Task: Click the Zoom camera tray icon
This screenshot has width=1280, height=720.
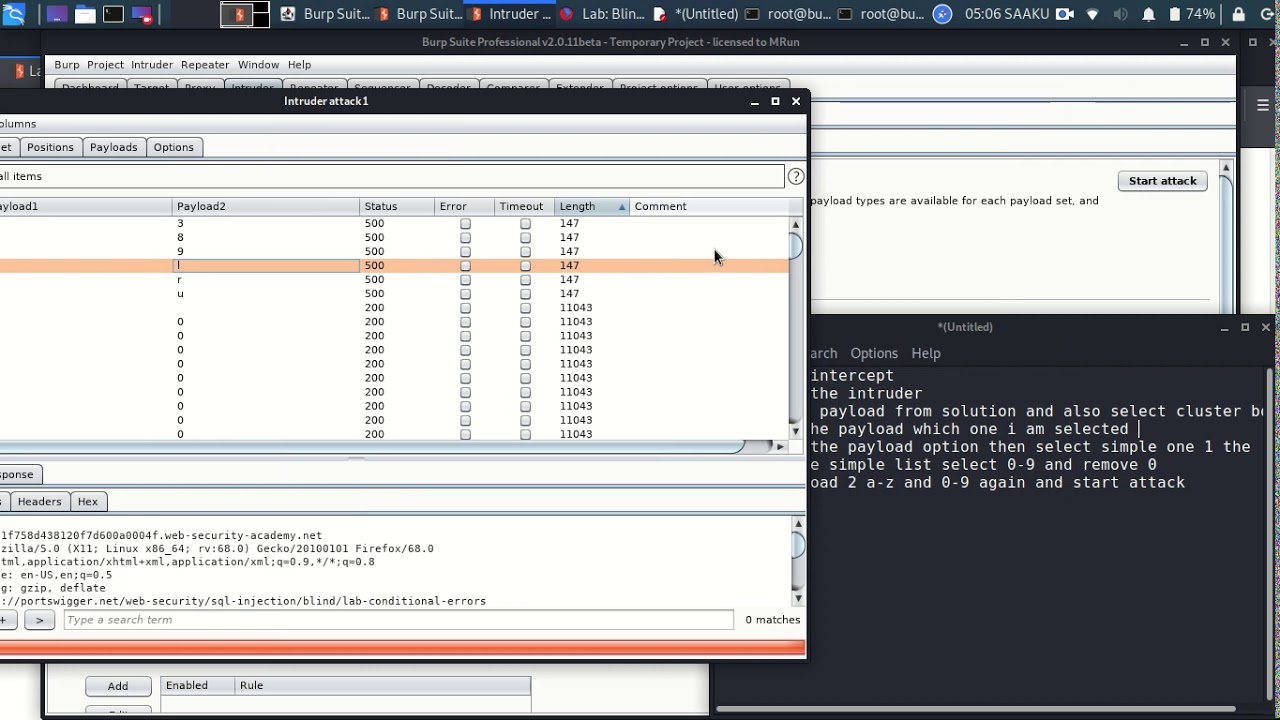Action: (1064, 14)
